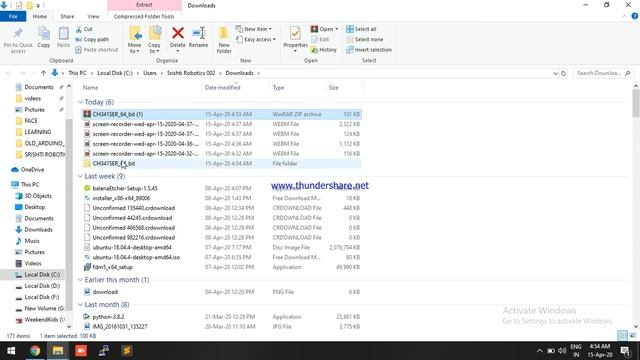Open the Easy access dropdown
The height and width of the screenshot is (360, 640).
[256, 40]
